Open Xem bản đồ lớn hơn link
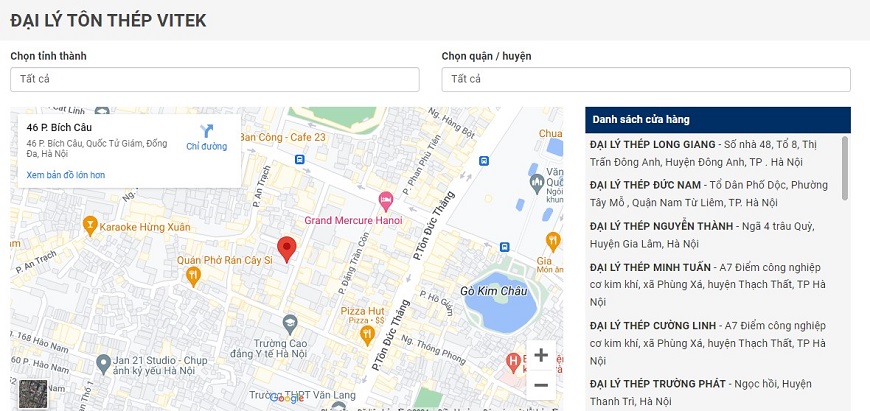This screenshot has height=411, width=870. pyautogui.click(x=65, y=175)
